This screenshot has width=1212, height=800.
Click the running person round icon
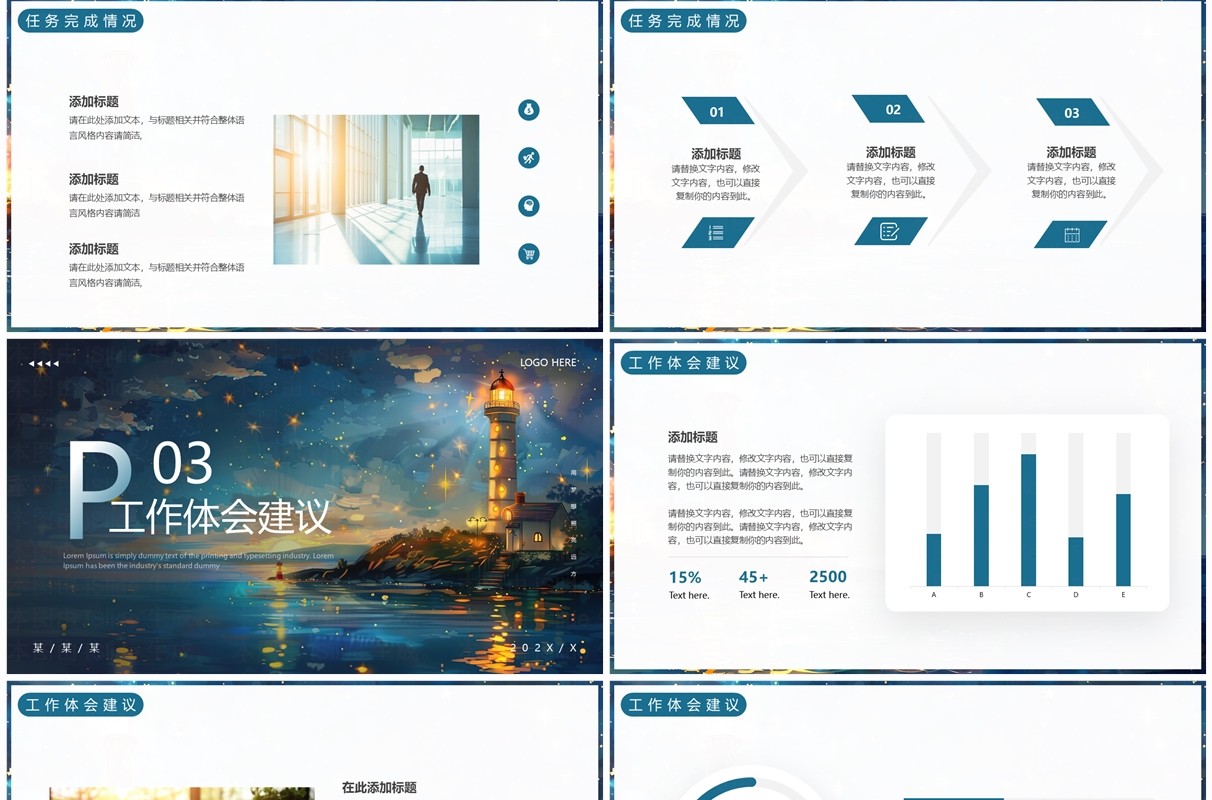(x=529, y=158)
